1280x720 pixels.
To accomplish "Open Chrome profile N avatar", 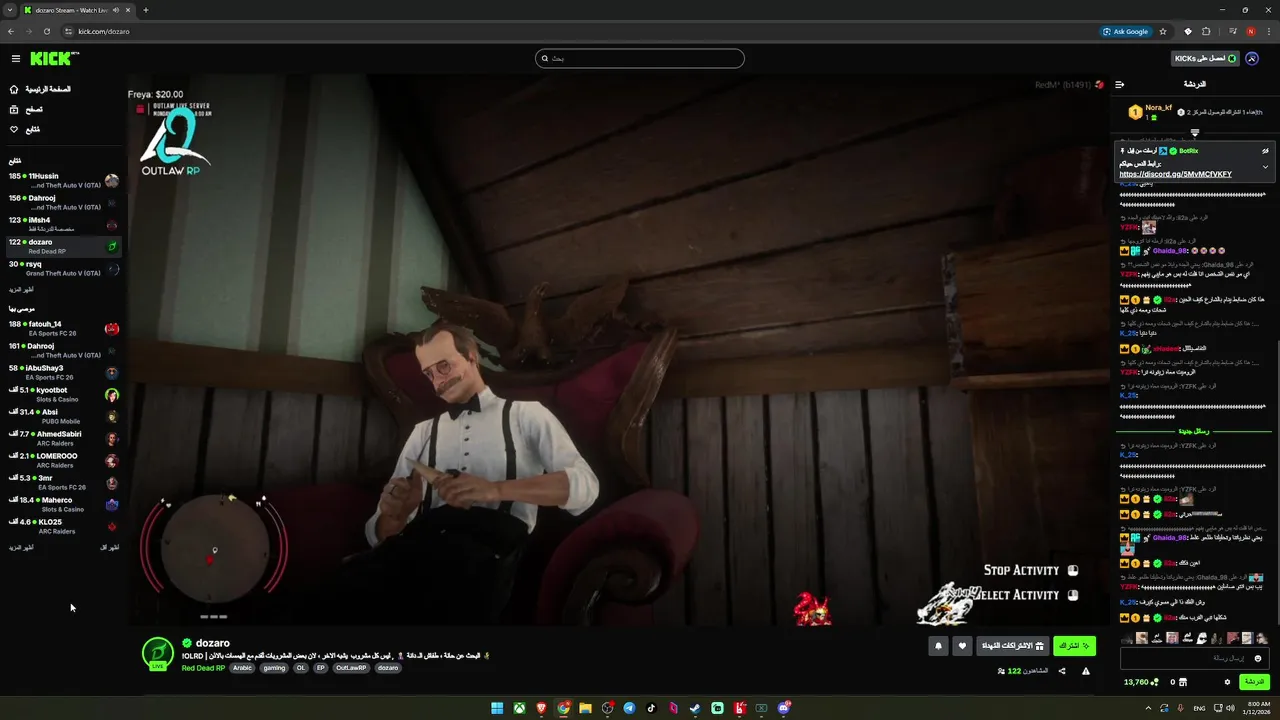I will point(1251,31).
